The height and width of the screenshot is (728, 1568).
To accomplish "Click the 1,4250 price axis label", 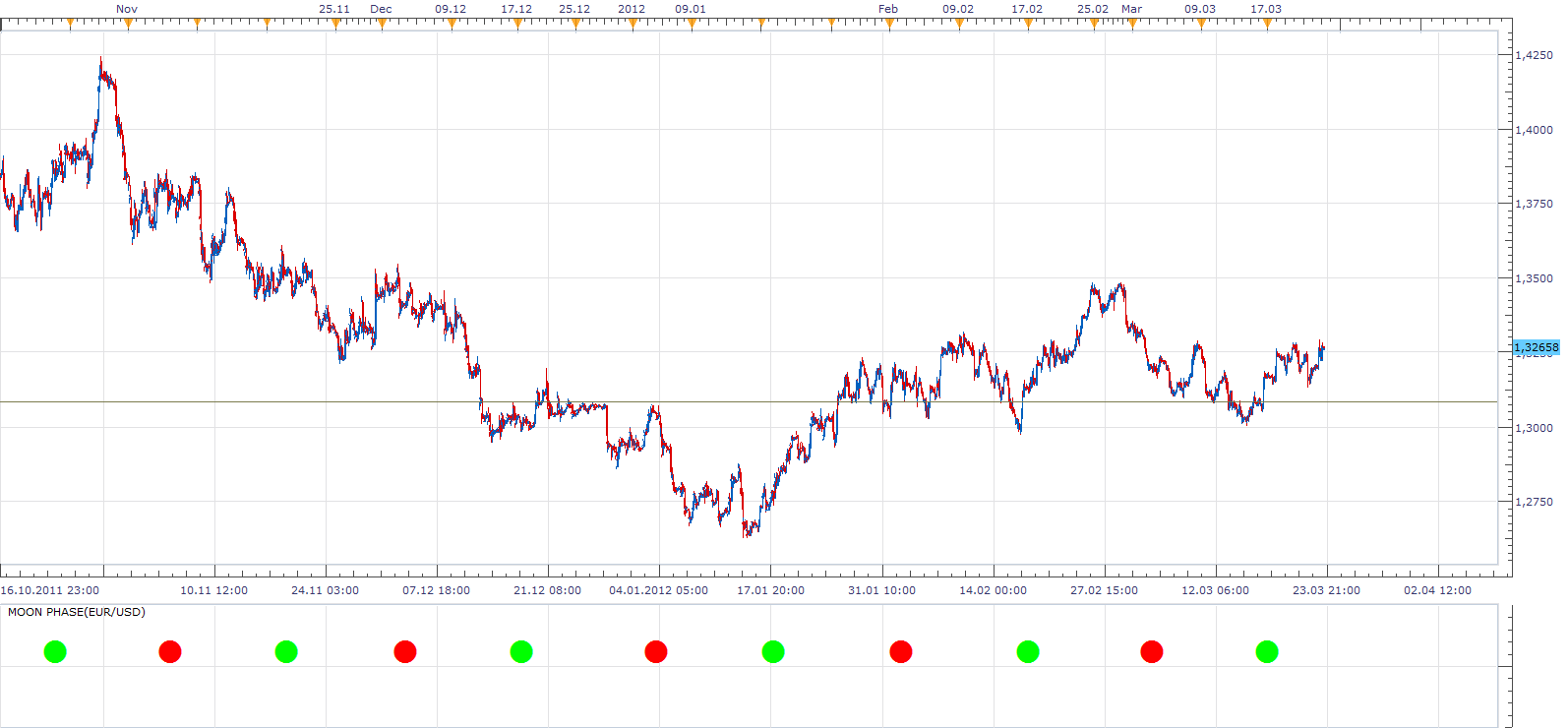I will click(1535, 55).
